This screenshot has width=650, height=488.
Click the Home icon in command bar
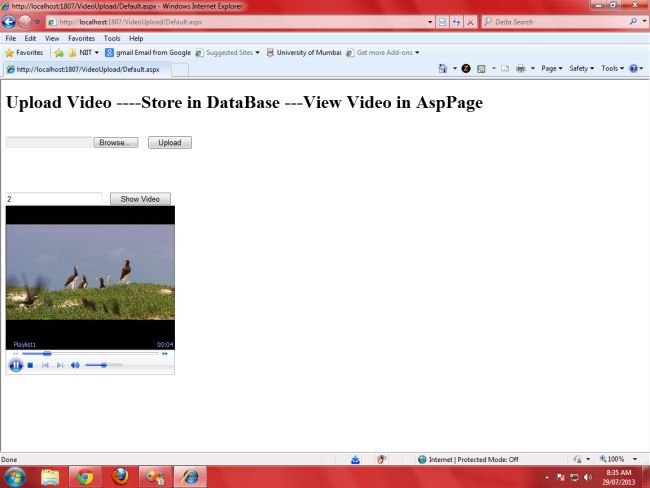click(x=443, y=68)
